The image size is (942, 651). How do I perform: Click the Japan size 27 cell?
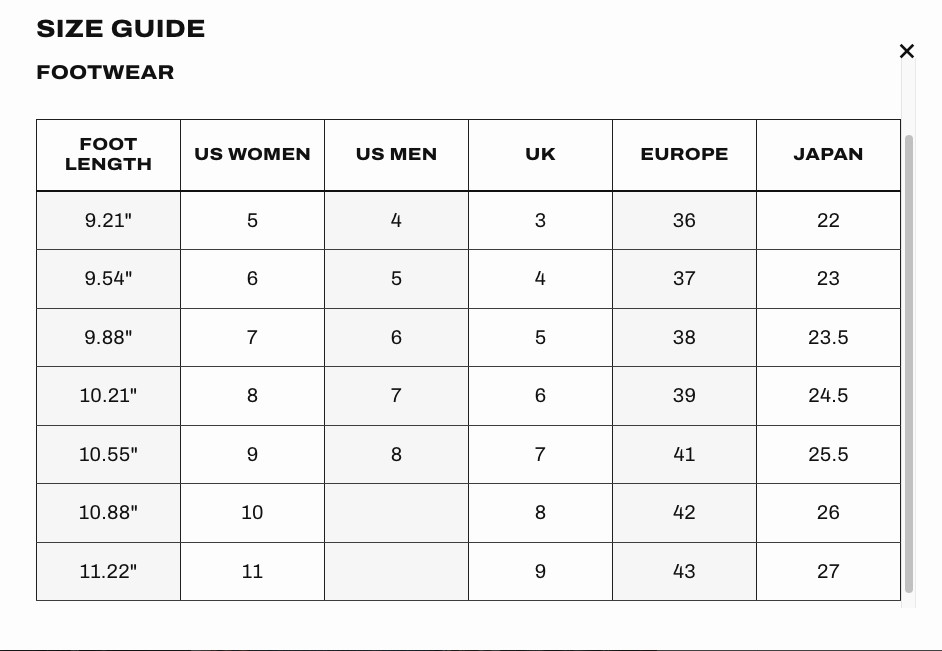point(828,571)
